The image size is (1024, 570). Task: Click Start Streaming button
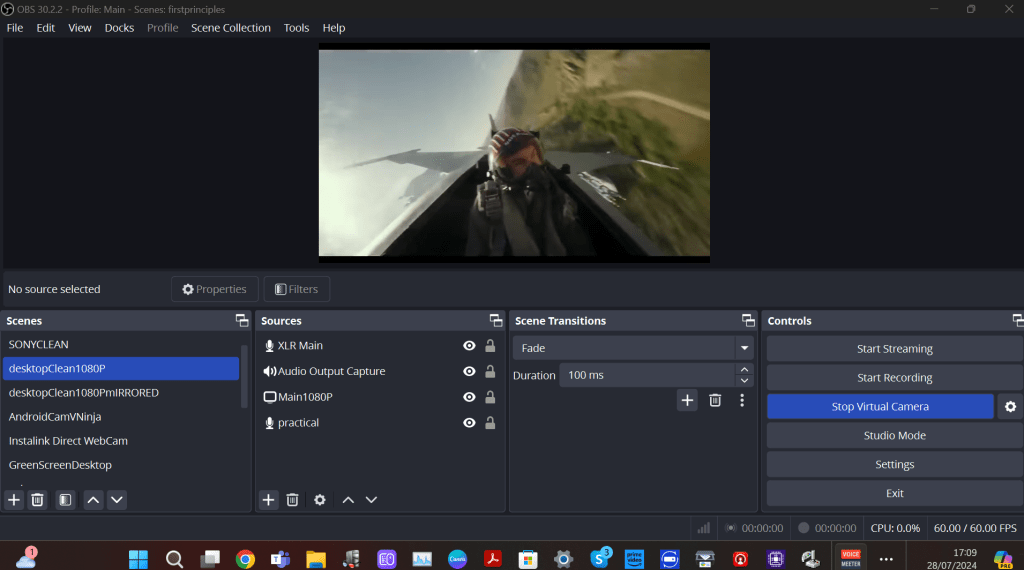tap(895, 349)
